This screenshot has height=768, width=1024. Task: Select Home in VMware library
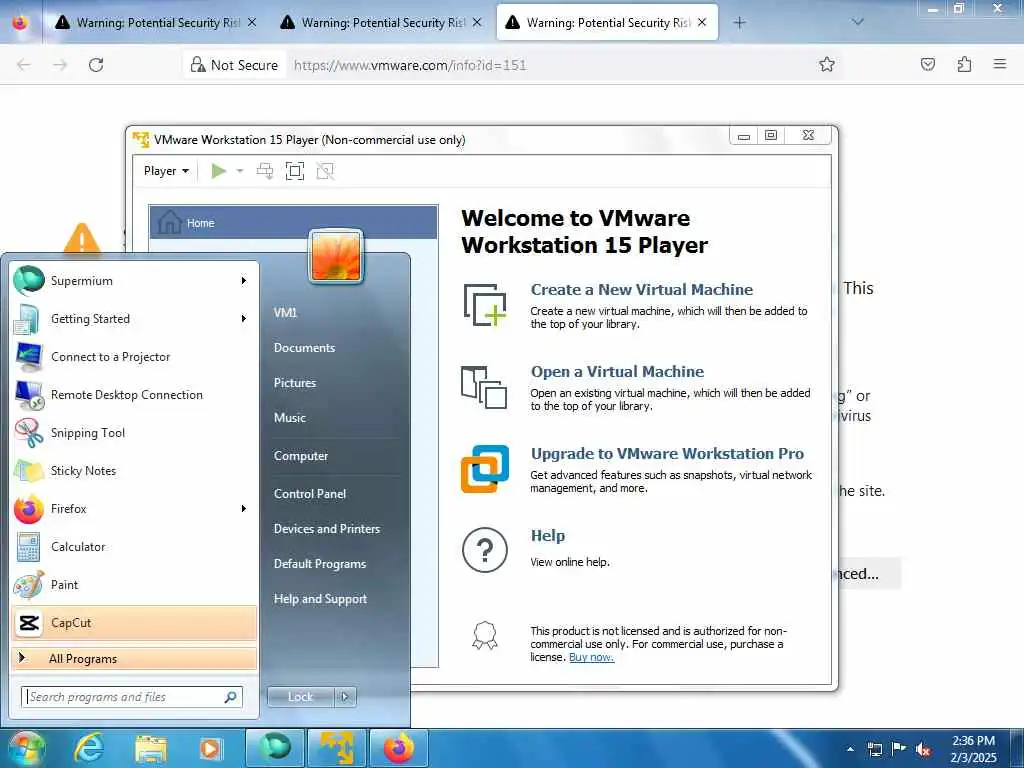click(293, 223)
